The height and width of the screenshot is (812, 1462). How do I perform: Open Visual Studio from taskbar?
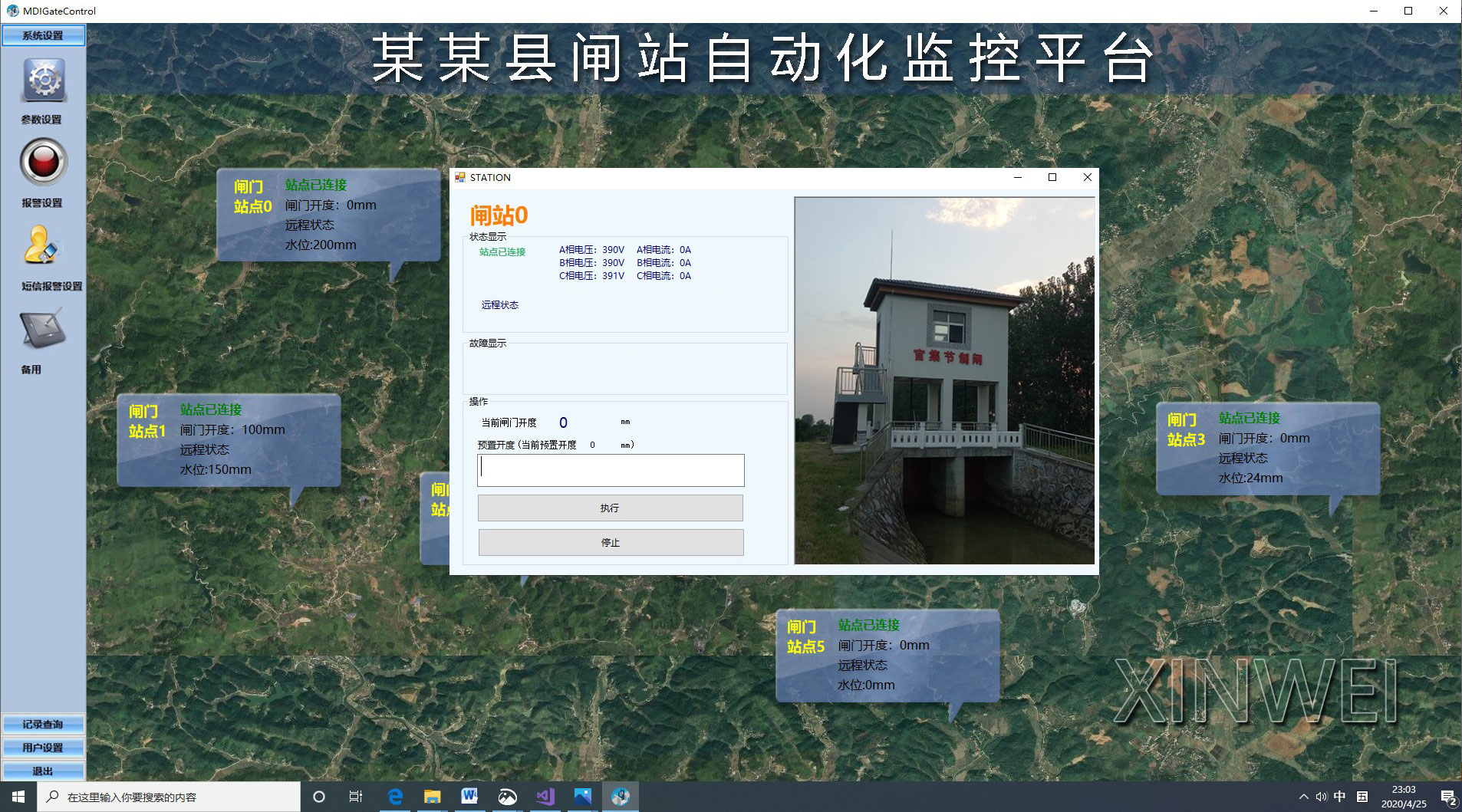pyautogui.click(x=545, y=797)
